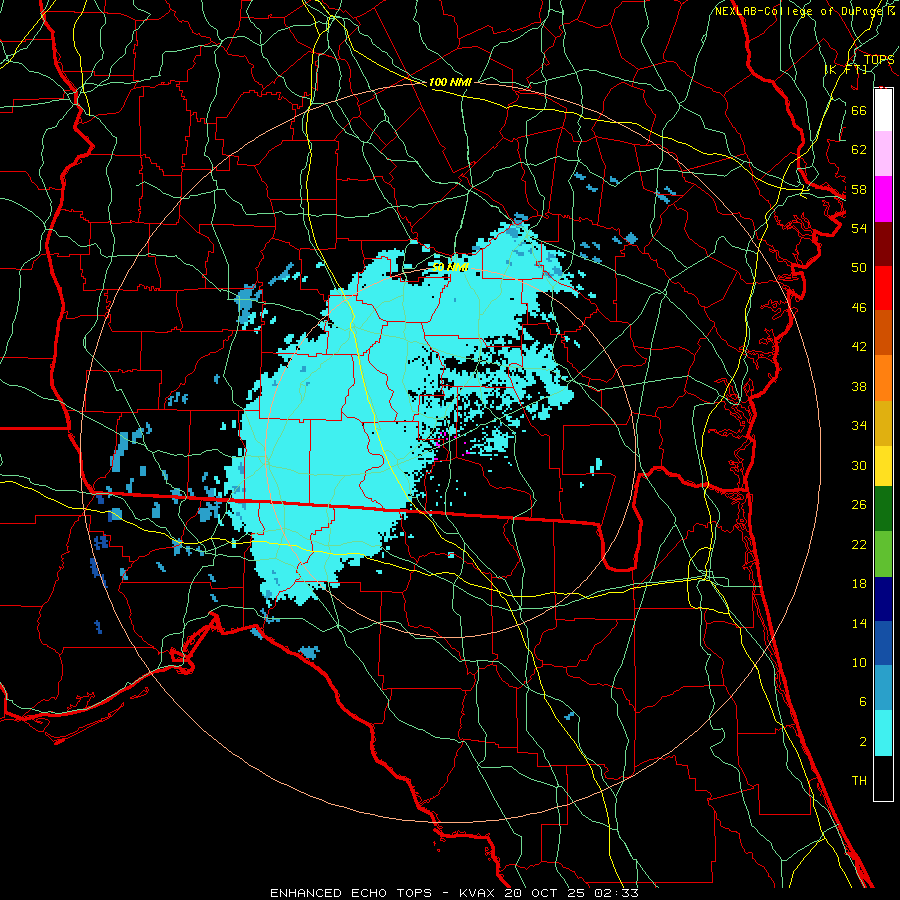Click the '50 NMI' range ring label
The image size is (900, 900).
(450, 267)
